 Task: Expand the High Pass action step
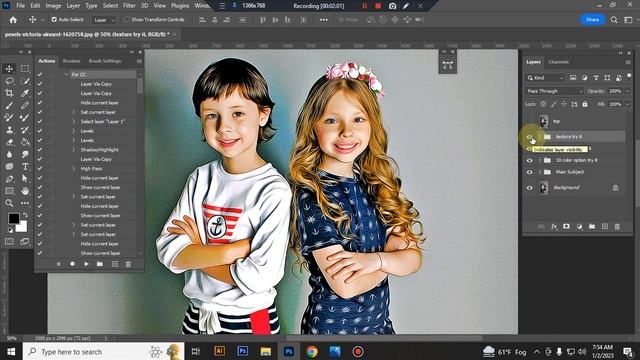tap(74, 168)
